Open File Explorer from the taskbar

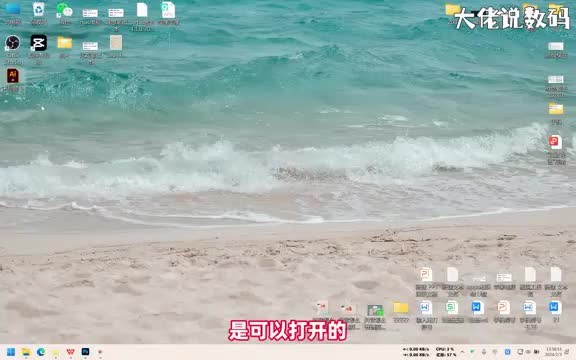pos(26,352)
